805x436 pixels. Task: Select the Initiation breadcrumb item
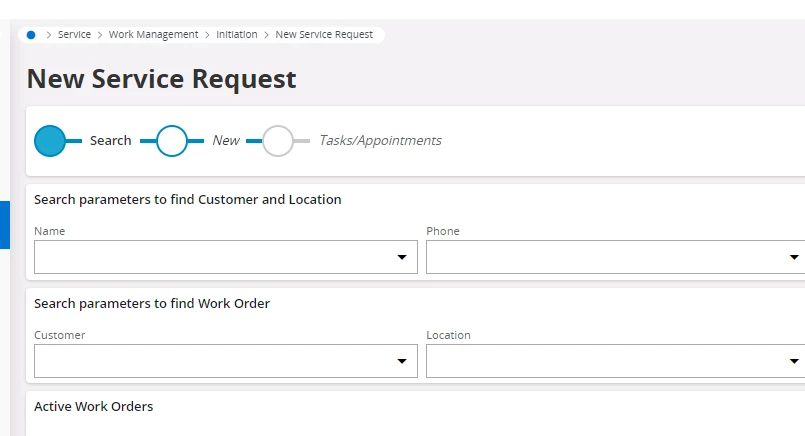[236, 34]
